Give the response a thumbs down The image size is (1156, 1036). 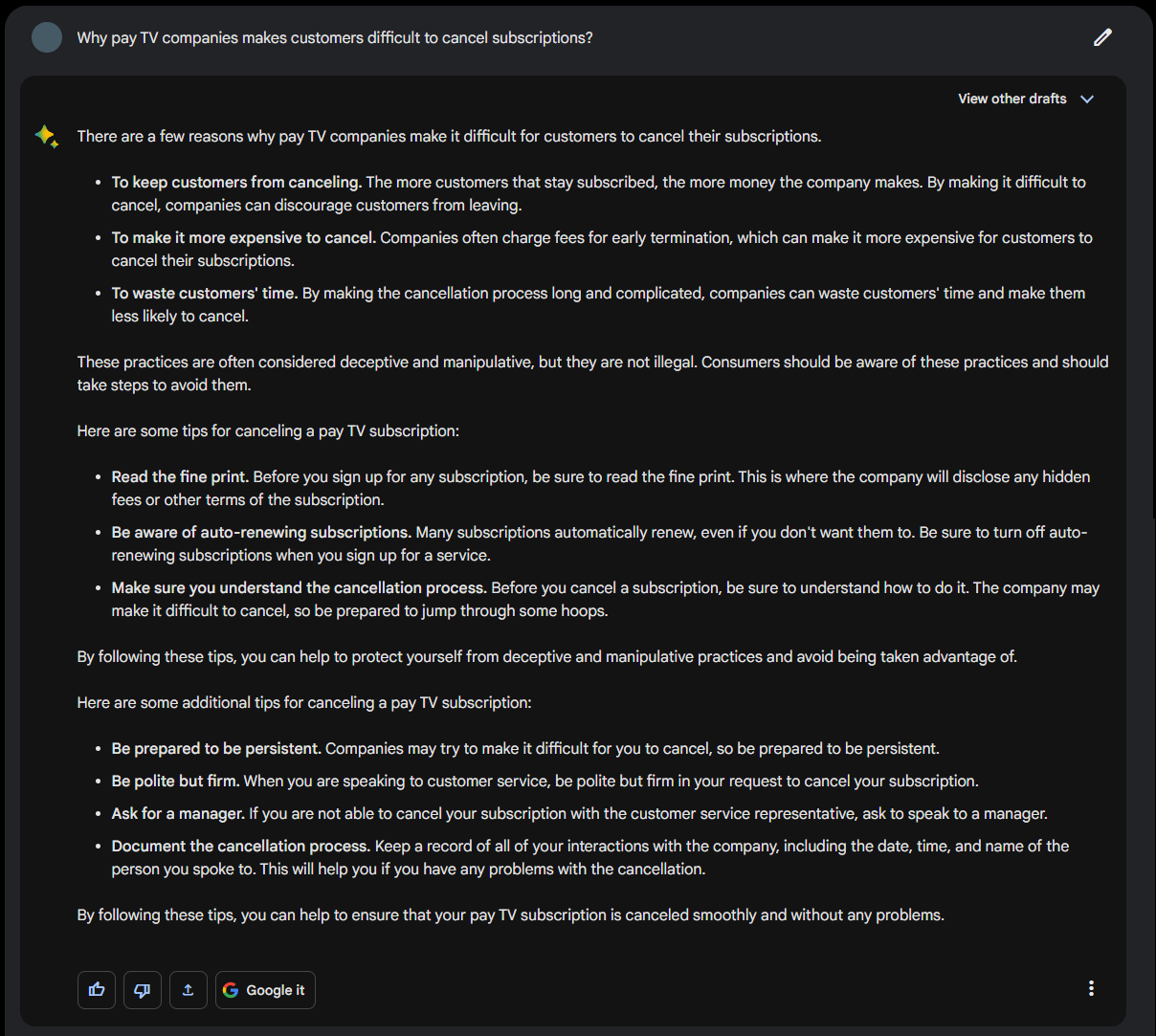click(143, 990)
